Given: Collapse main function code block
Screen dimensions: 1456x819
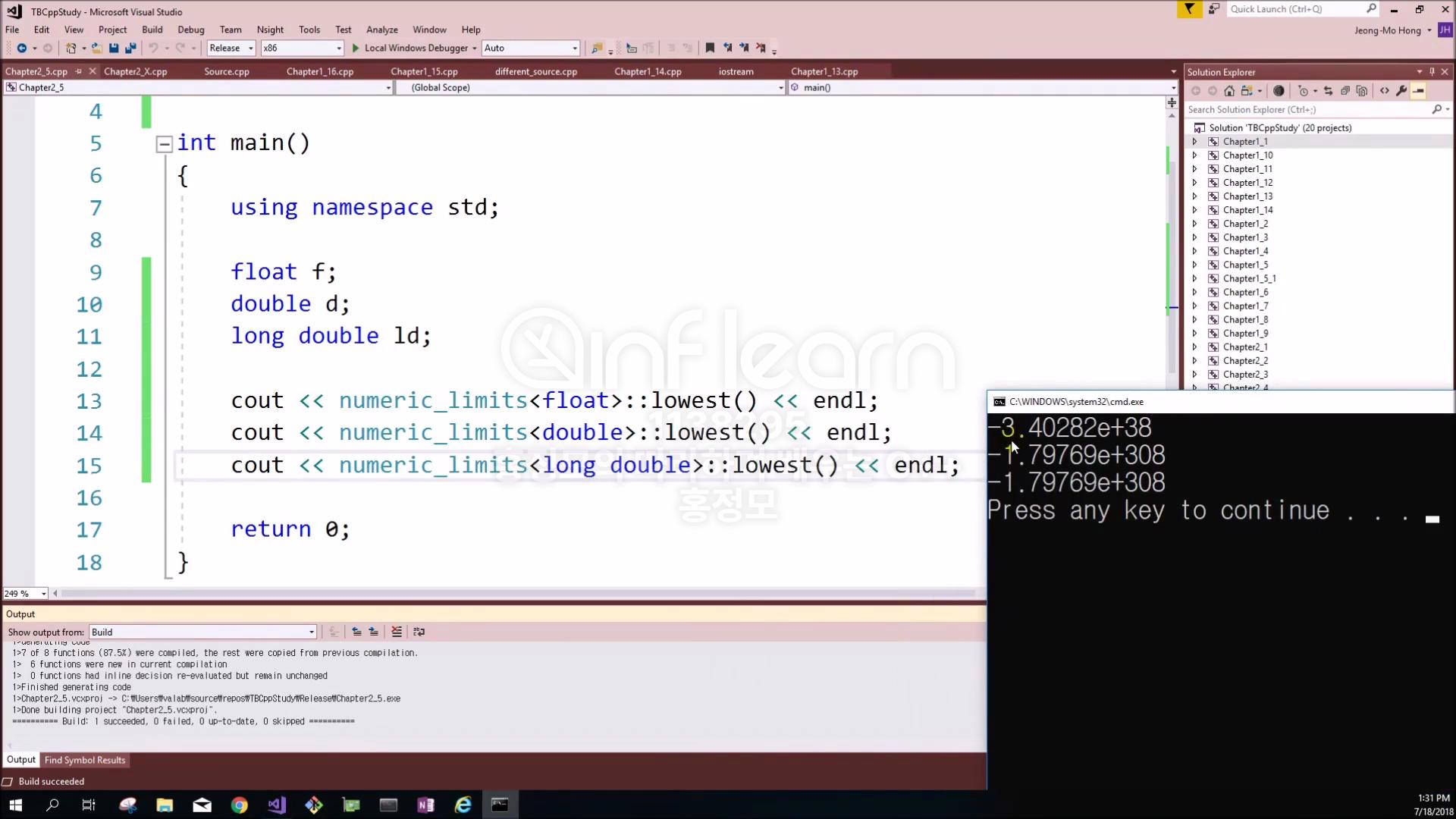Looking at the screenshot, I should pyautogui.click(x=164, y=144).
